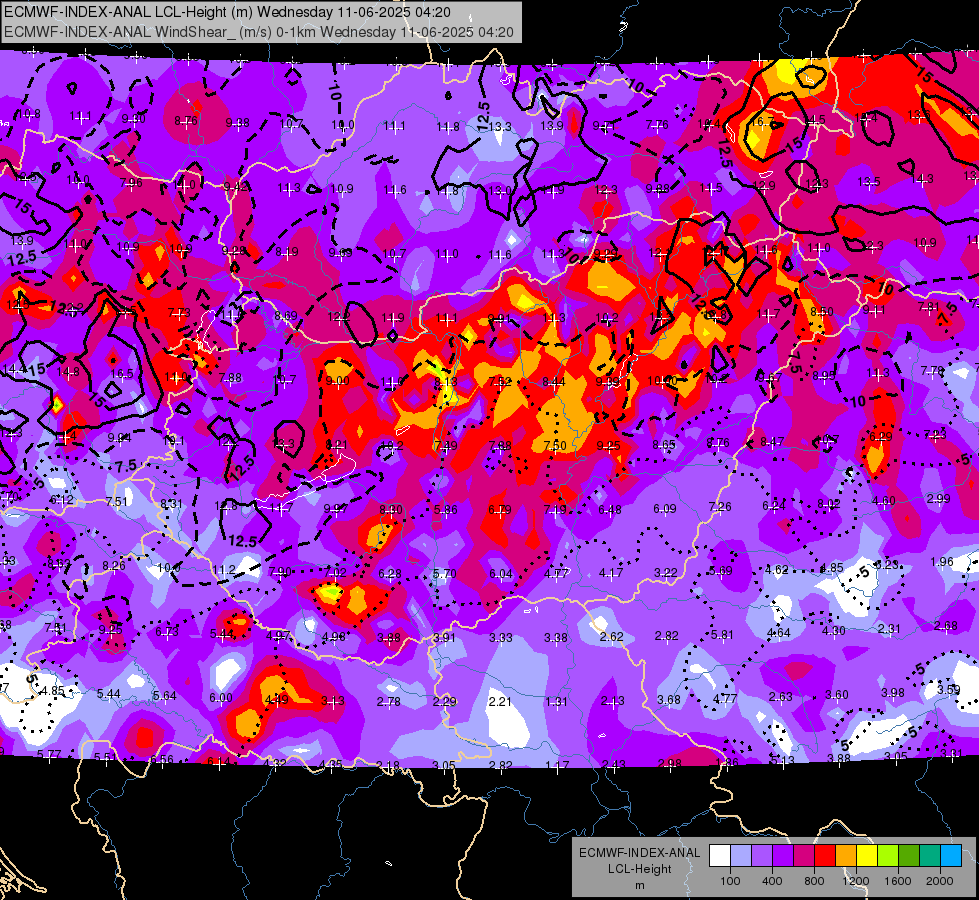Click the grid value 7.19
Image resolution: width=979 pixels, height=900 pixels.
pos(554,510)
